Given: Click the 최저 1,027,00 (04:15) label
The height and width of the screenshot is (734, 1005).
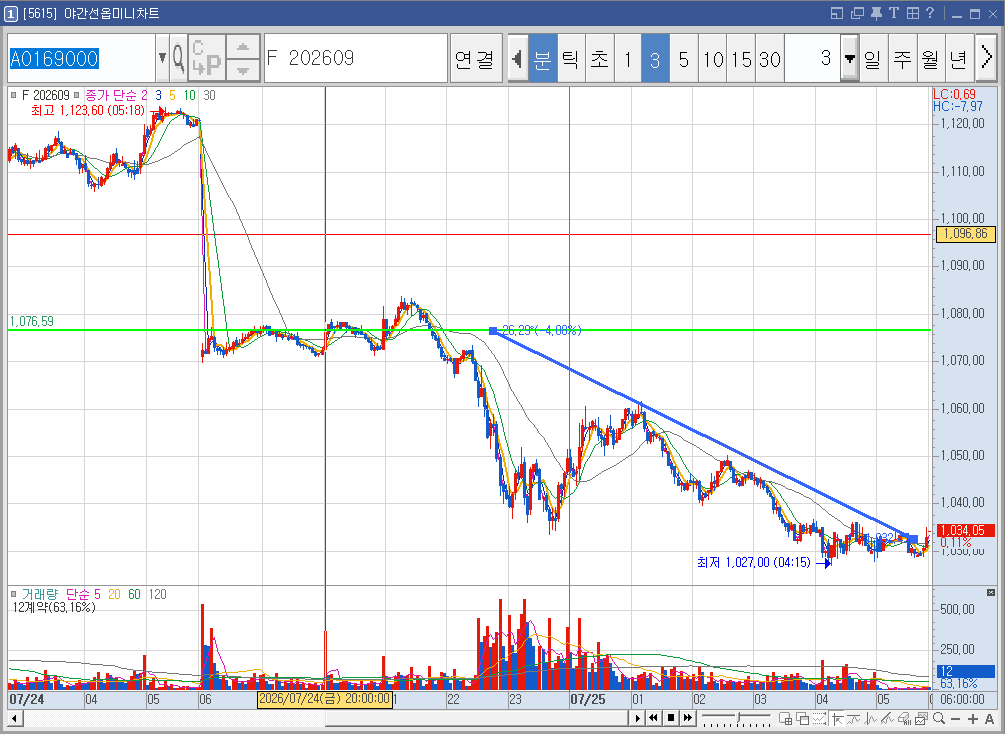Looking at the screenshot, I should click(754, 562).
